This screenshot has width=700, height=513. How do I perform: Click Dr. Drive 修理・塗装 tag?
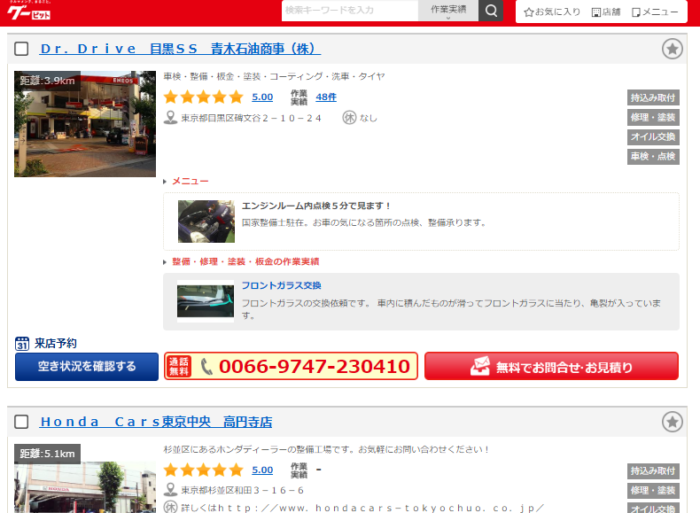coord(653,117)
